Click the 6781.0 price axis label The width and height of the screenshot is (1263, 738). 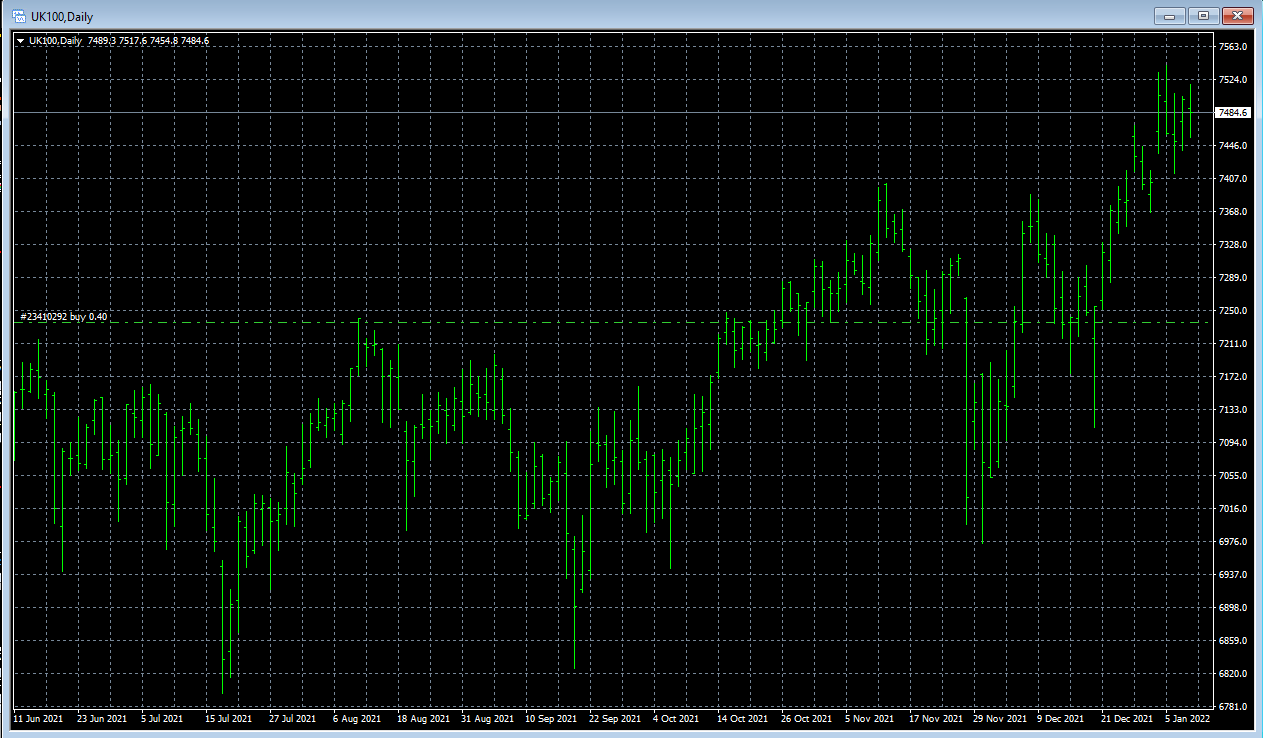tap(1233, 707)
